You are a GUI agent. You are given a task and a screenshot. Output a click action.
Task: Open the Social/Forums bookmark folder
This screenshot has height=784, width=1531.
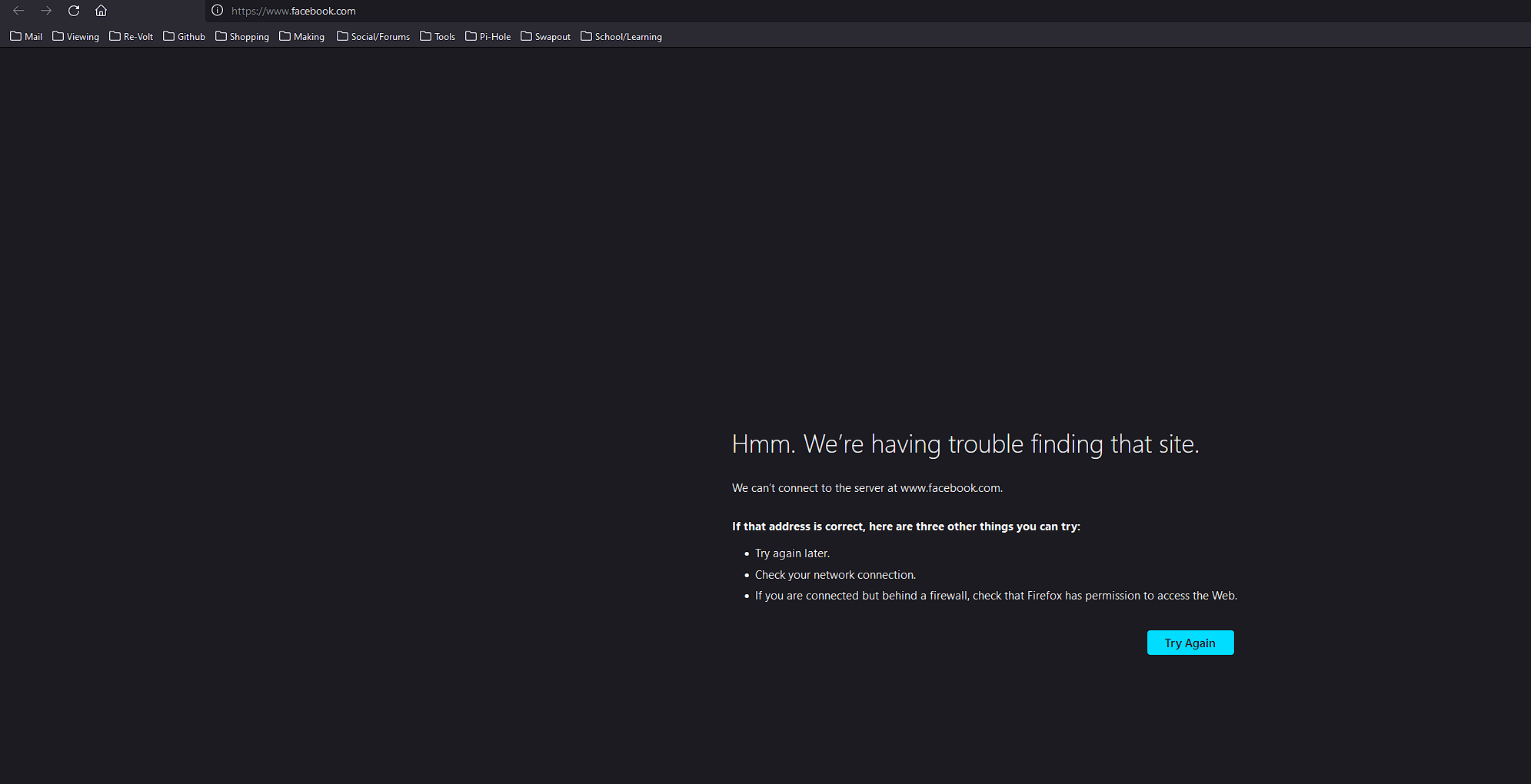click(373, 36)
